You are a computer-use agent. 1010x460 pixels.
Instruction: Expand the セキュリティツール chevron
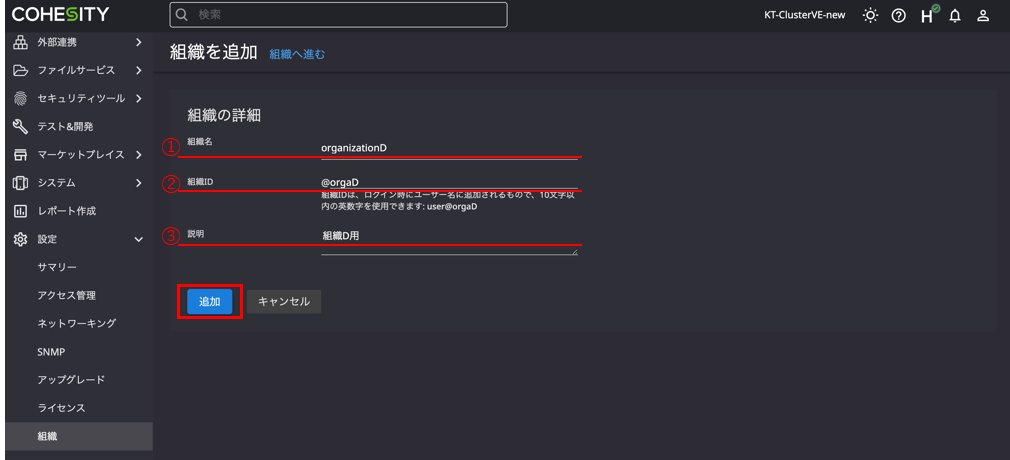click(138, 99)
